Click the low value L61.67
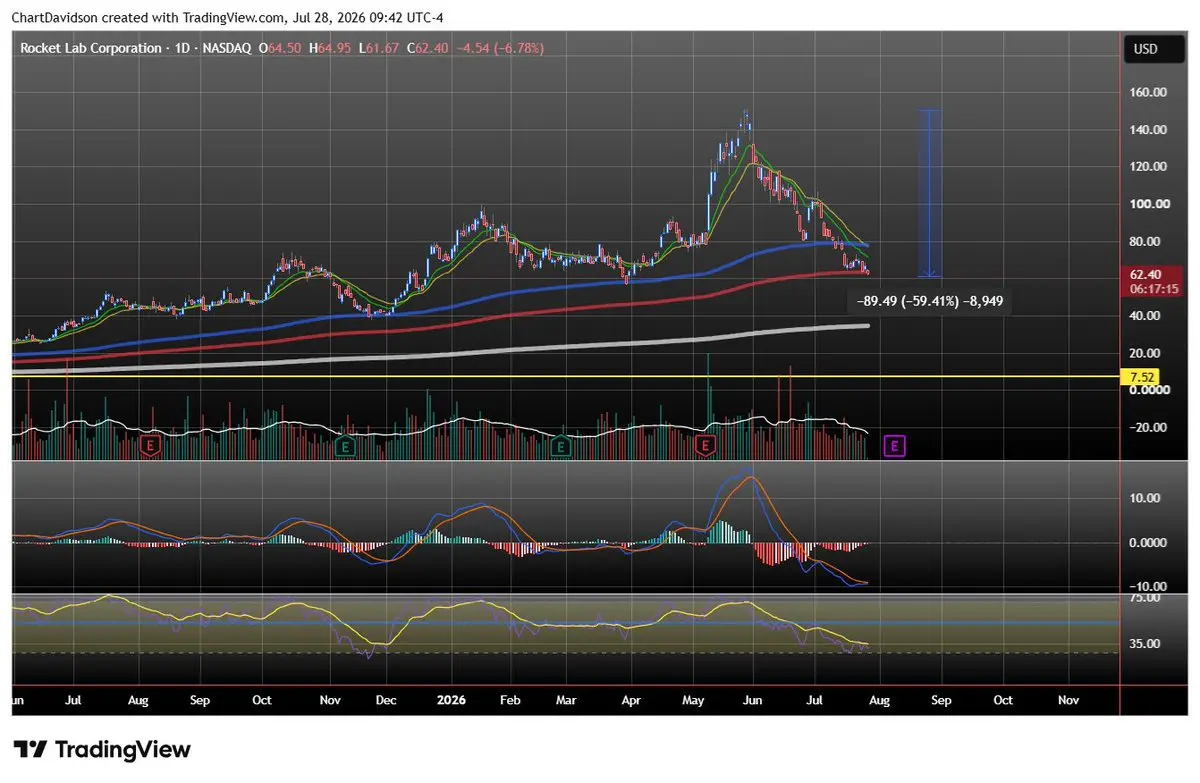The width and height of the screenshot is (1200, 783). (x=380, y=48)
